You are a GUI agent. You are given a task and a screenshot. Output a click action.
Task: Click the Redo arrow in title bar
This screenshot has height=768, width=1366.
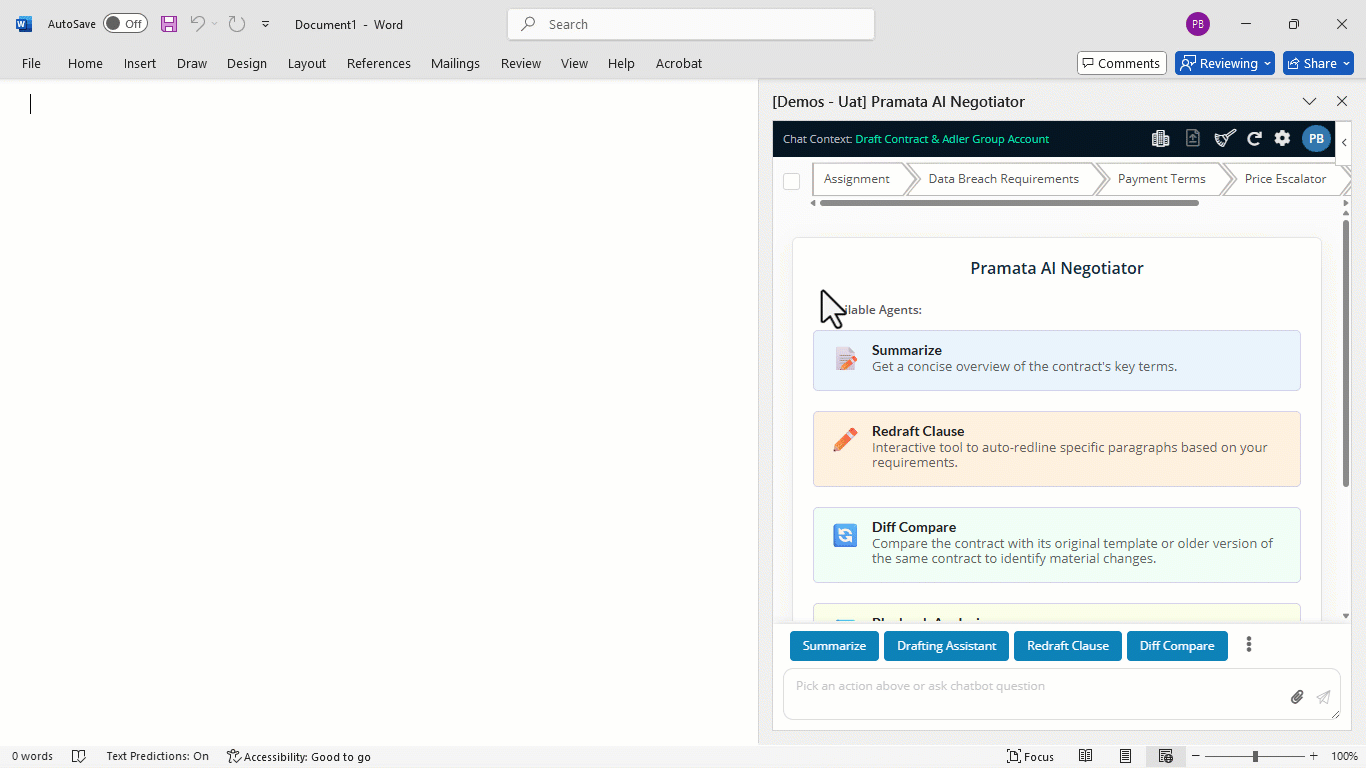[x=236, y=24]
